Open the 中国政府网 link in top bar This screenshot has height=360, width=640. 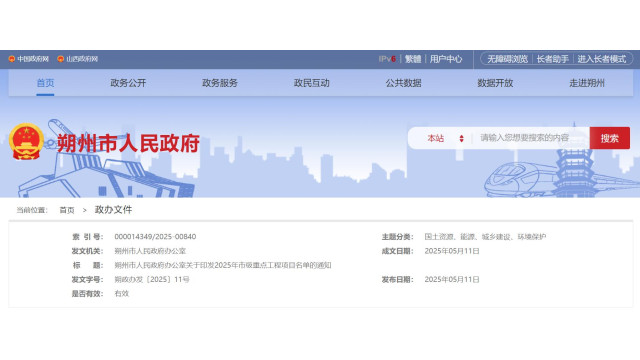33,59
